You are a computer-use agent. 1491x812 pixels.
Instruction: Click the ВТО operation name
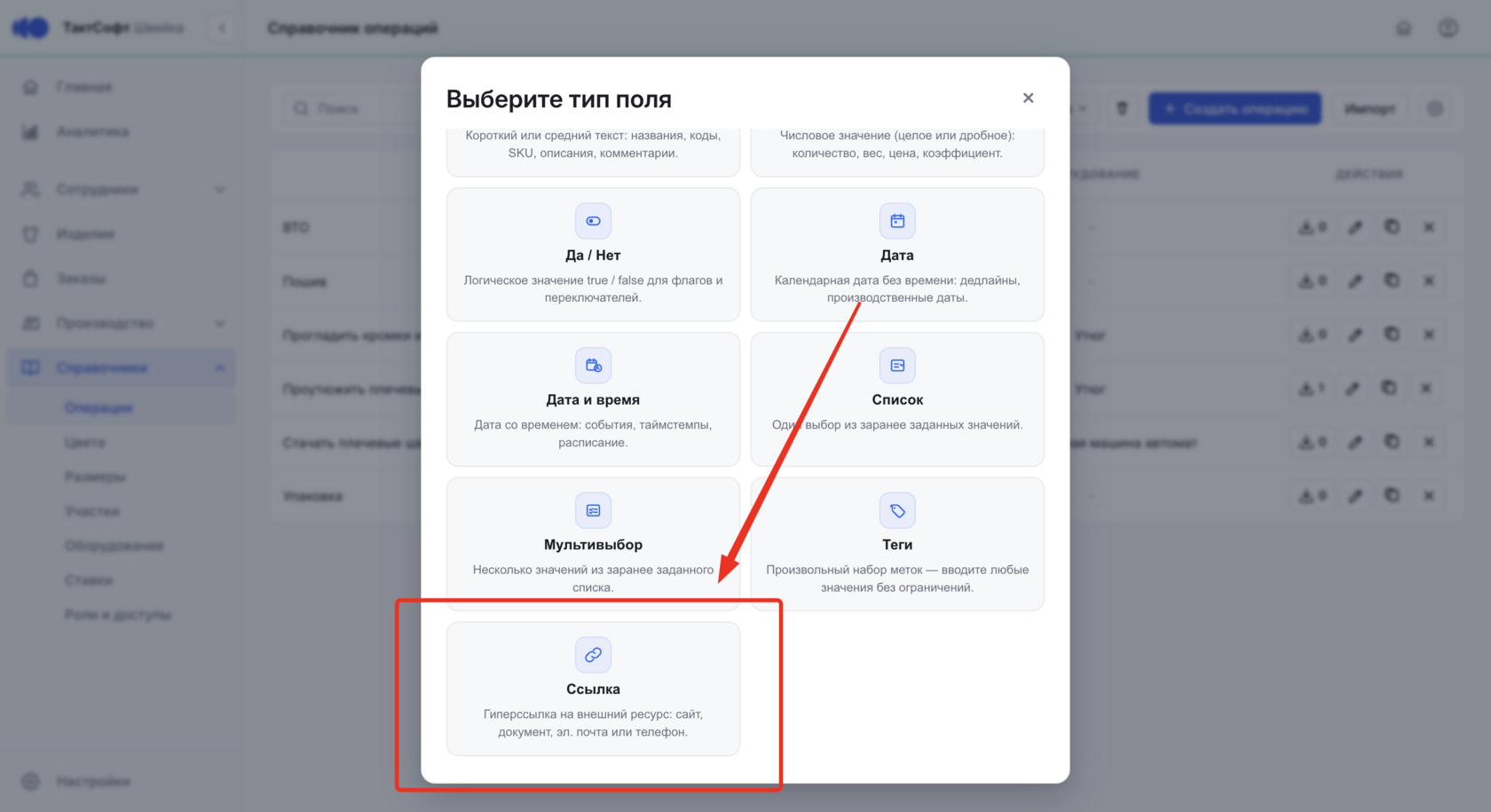click(x=296, y=228)
